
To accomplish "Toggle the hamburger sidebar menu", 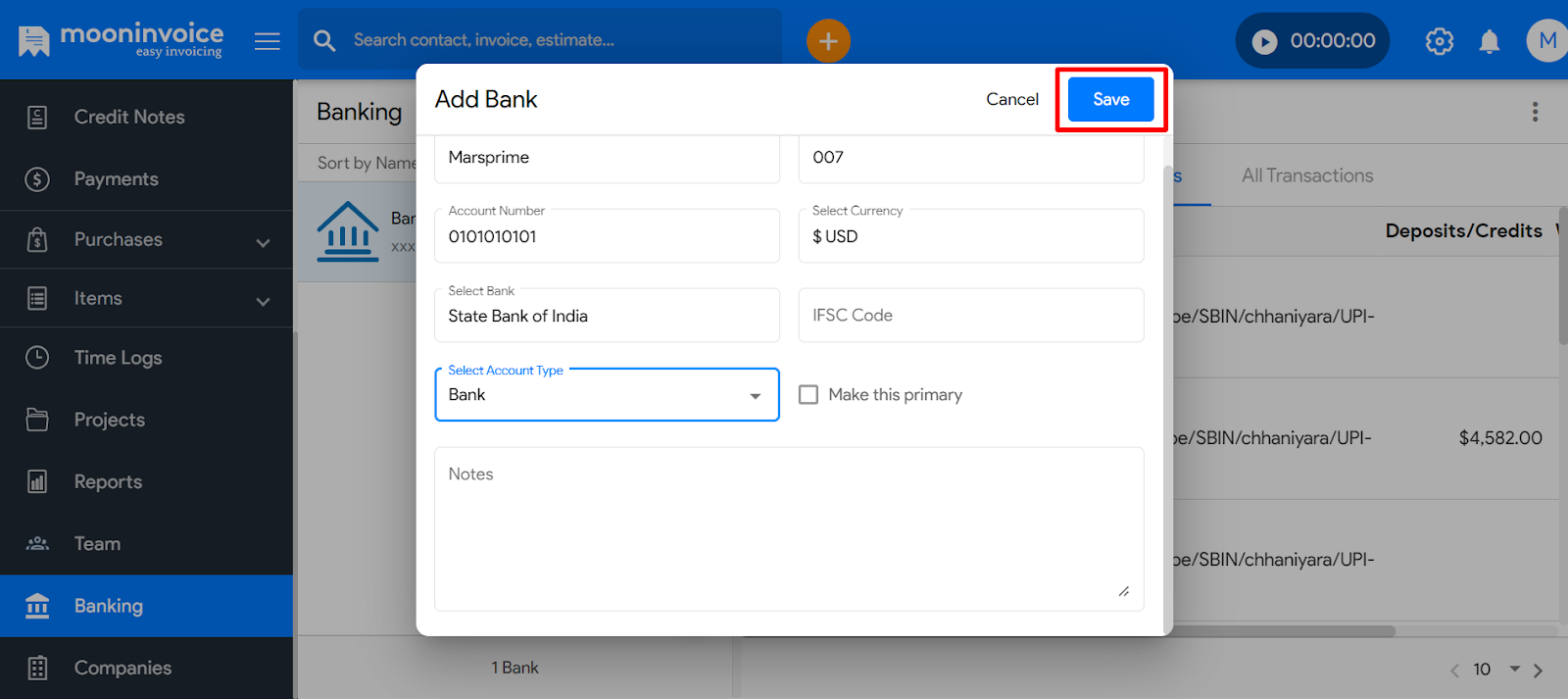I will [x=268, y=41].
